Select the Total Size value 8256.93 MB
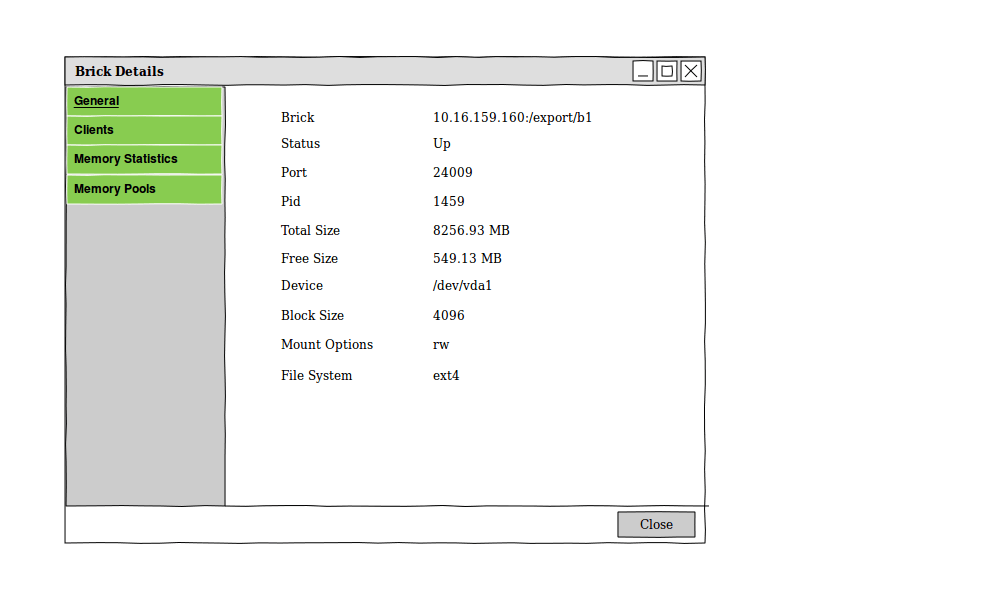The height and width of the screenshot is (605, 997). coord(471,231)
